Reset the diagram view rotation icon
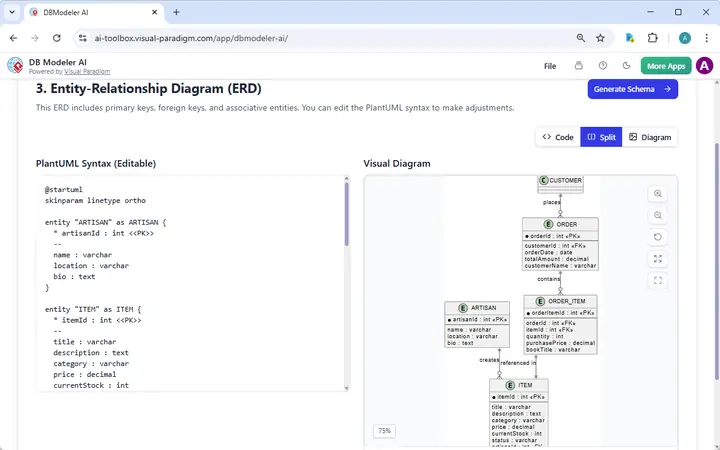 [658, 237]
